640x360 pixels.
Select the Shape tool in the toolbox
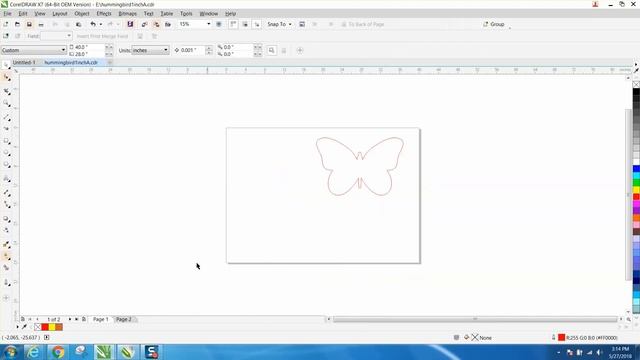7,78
